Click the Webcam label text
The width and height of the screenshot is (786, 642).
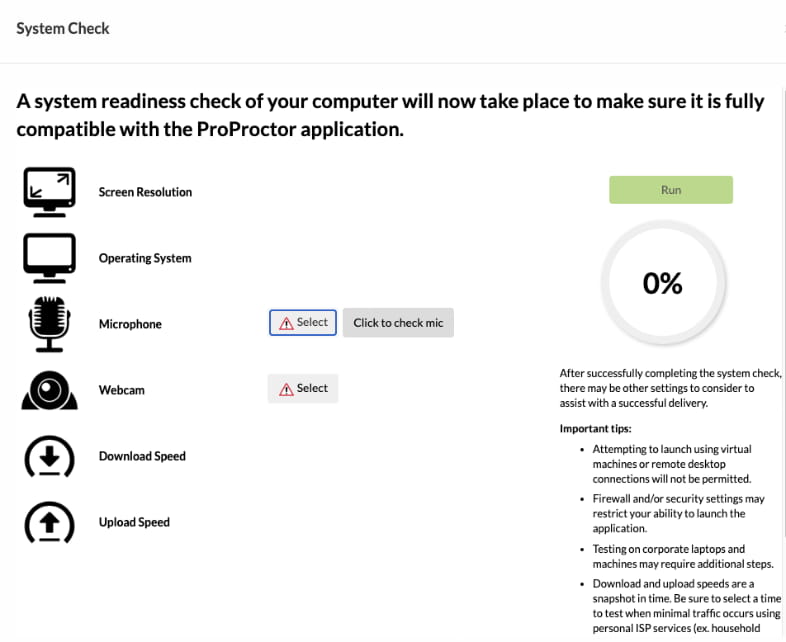[x=121, y=390]
